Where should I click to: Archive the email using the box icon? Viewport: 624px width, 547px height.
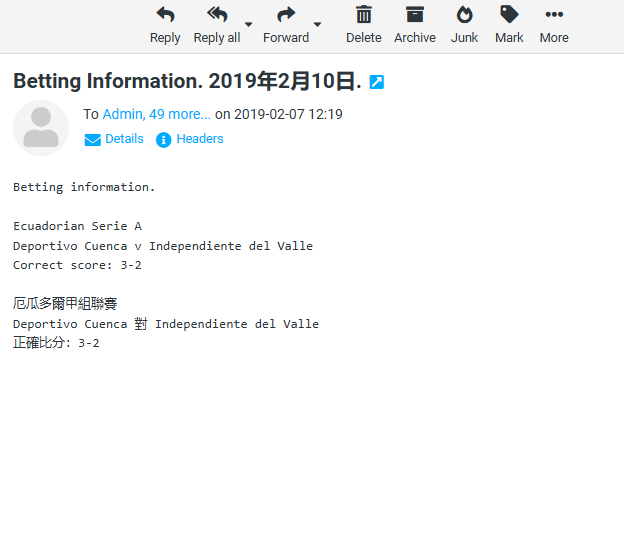(414, 15)
